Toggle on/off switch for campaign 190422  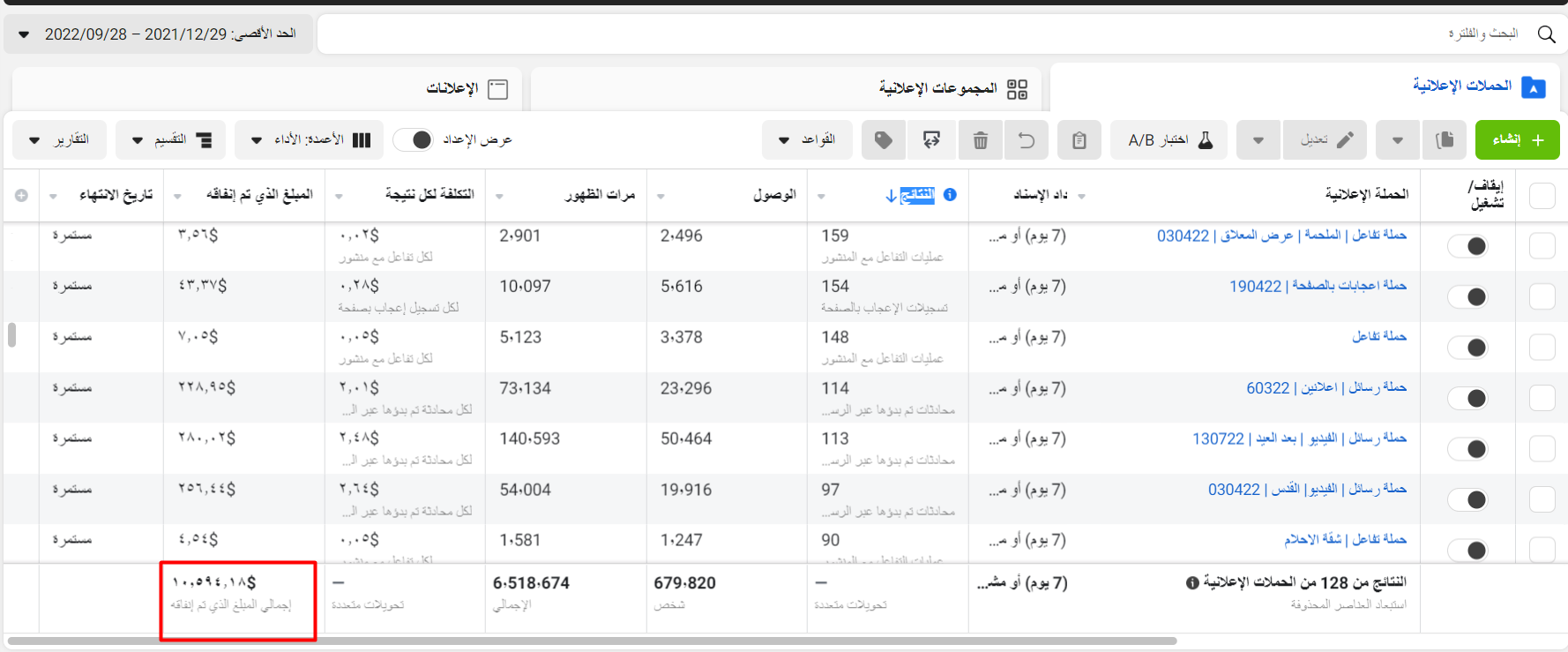click(1468, 297)
